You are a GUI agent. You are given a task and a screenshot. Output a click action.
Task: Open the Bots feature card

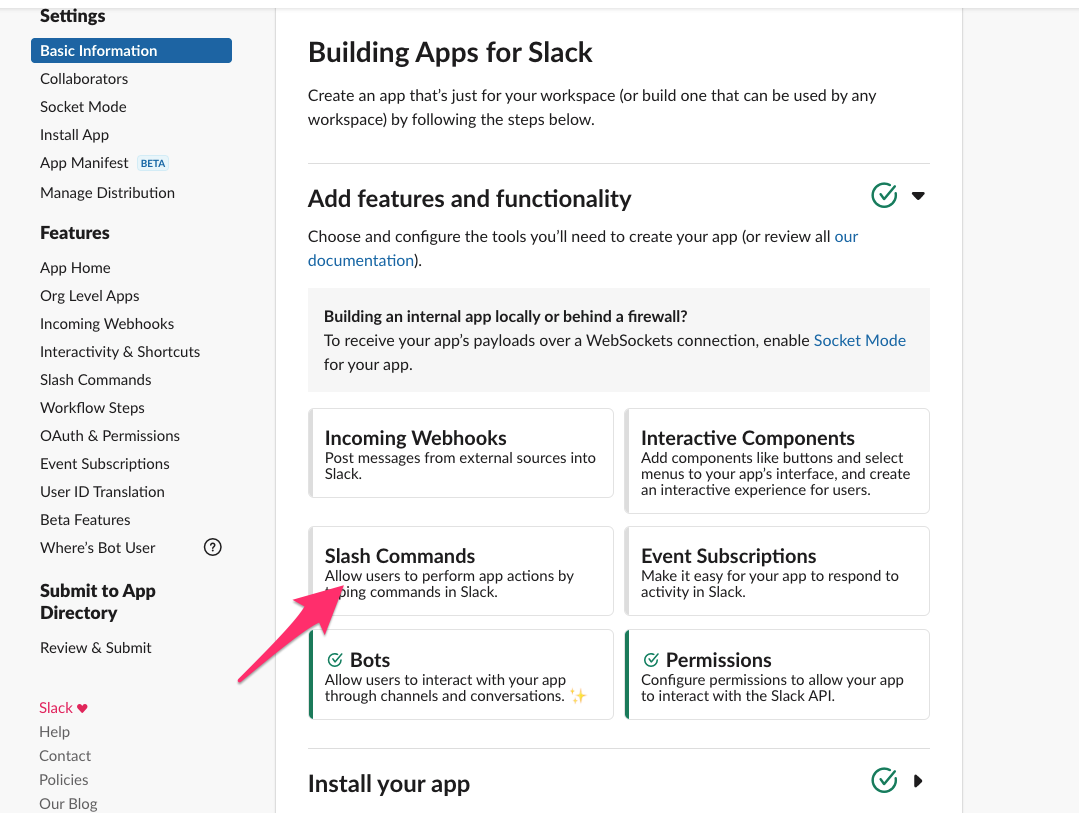[x=461, y=675]
